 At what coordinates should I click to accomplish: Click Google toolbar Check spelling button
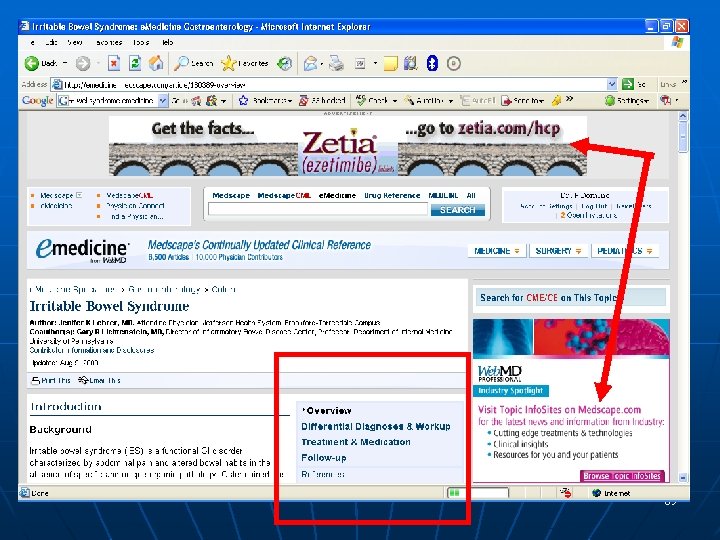coord(373,101)
